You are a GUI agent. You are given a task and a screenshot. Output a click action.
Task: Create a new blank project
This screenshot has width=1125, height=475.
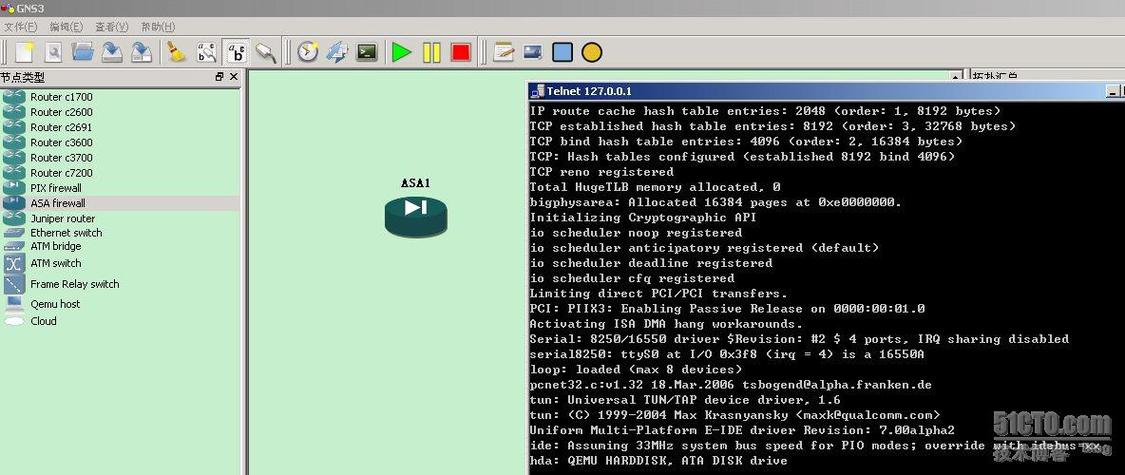pyautogui.click(x=25, y=52)
